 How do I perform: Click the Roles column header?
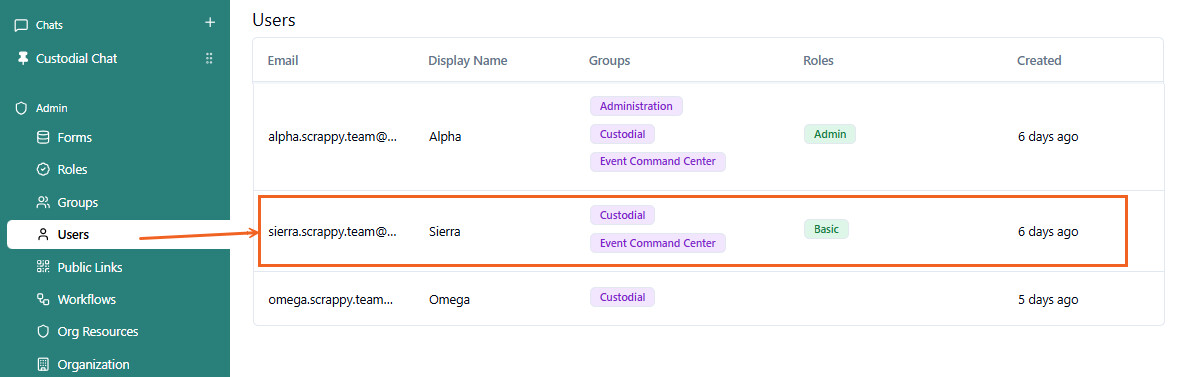click(x=819, y=60)
